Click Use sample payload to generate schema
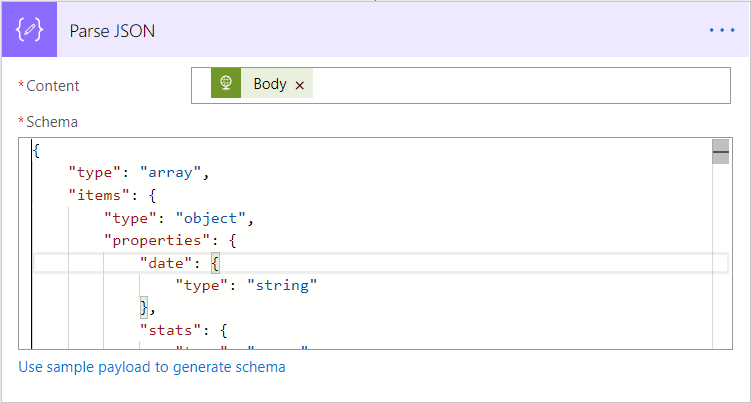Screen dimensions: 751x403 click(x=152, y=367)
